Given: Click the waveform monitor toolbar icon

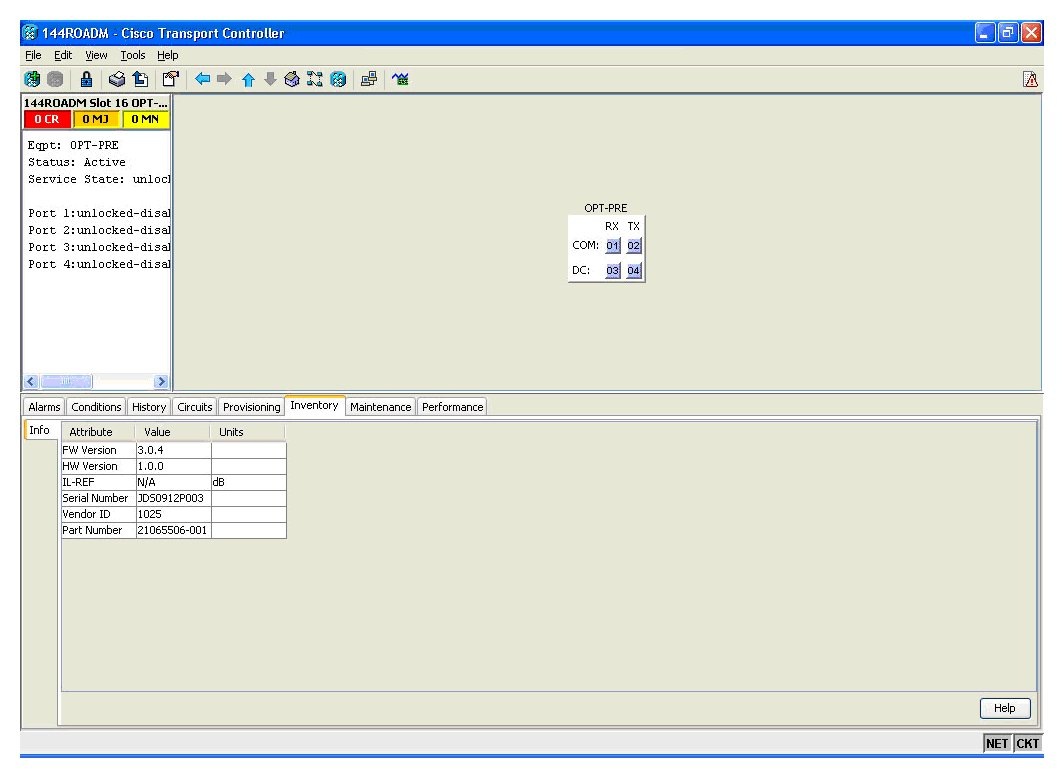Looking at the screenshot, I should [x=400, y=79].
